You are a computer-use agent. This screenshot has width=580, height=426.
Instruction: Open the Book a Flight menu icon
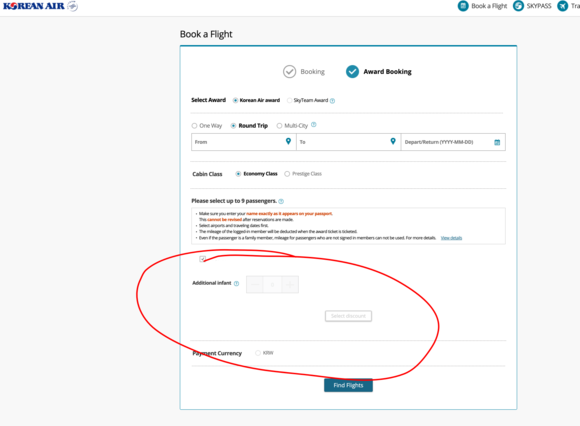463,6
